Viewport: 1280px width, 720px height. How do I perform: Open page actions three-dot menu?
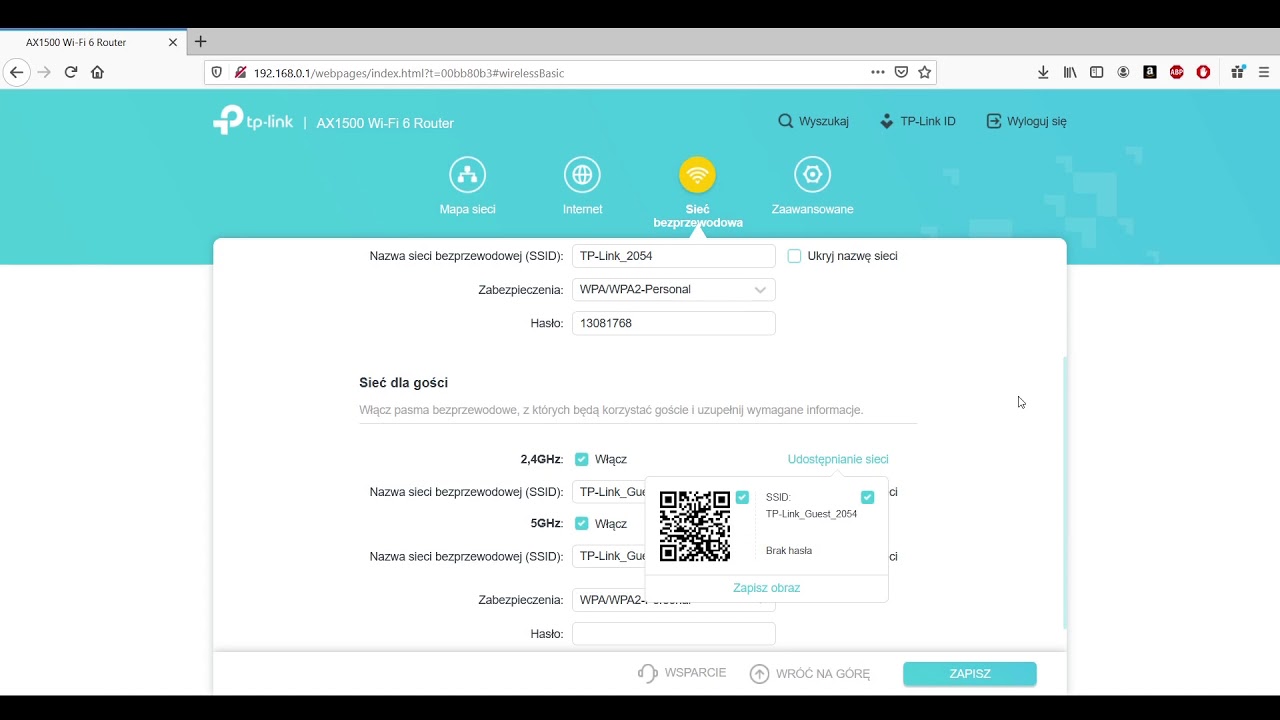pos(877,72)
